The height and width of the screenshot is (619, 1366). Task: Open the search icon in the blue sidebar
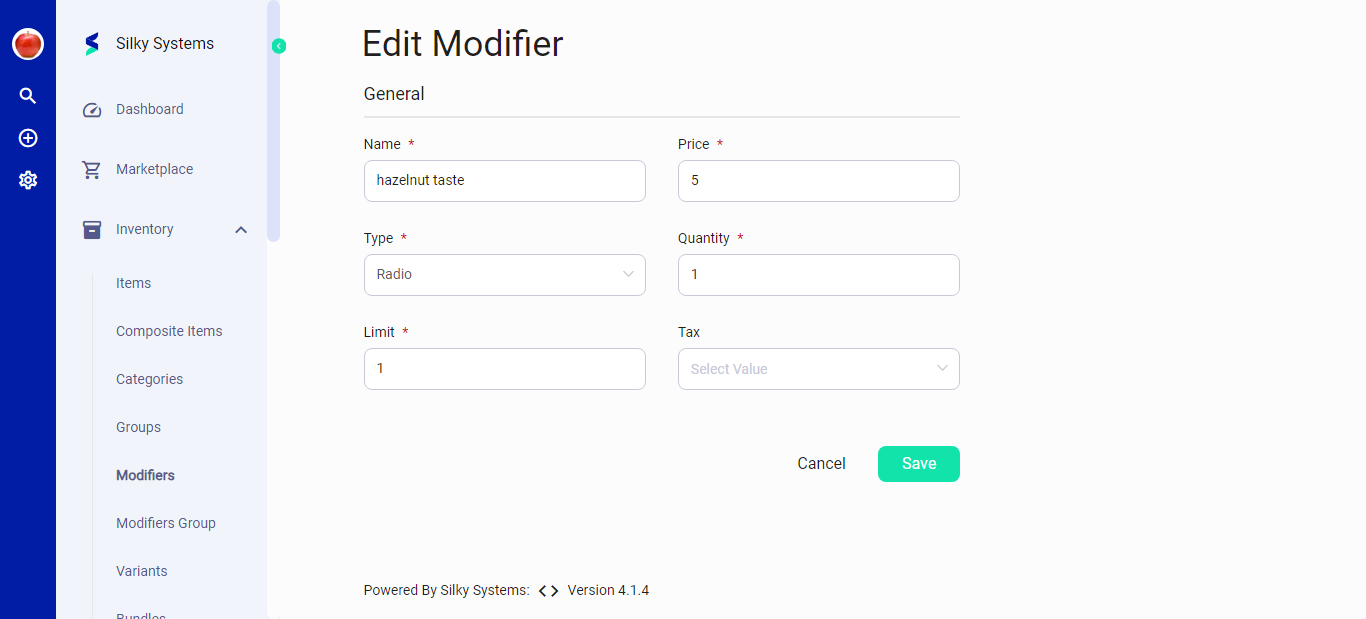(x=27, y=95)
